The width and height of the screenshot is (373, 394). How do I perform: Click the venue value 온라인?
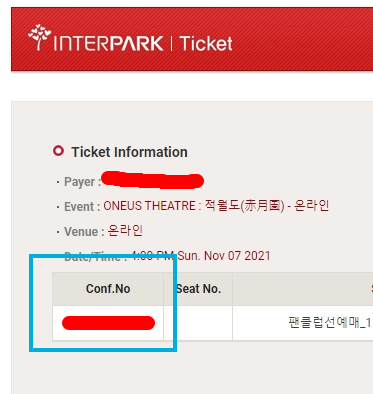[x=125, y=231]
